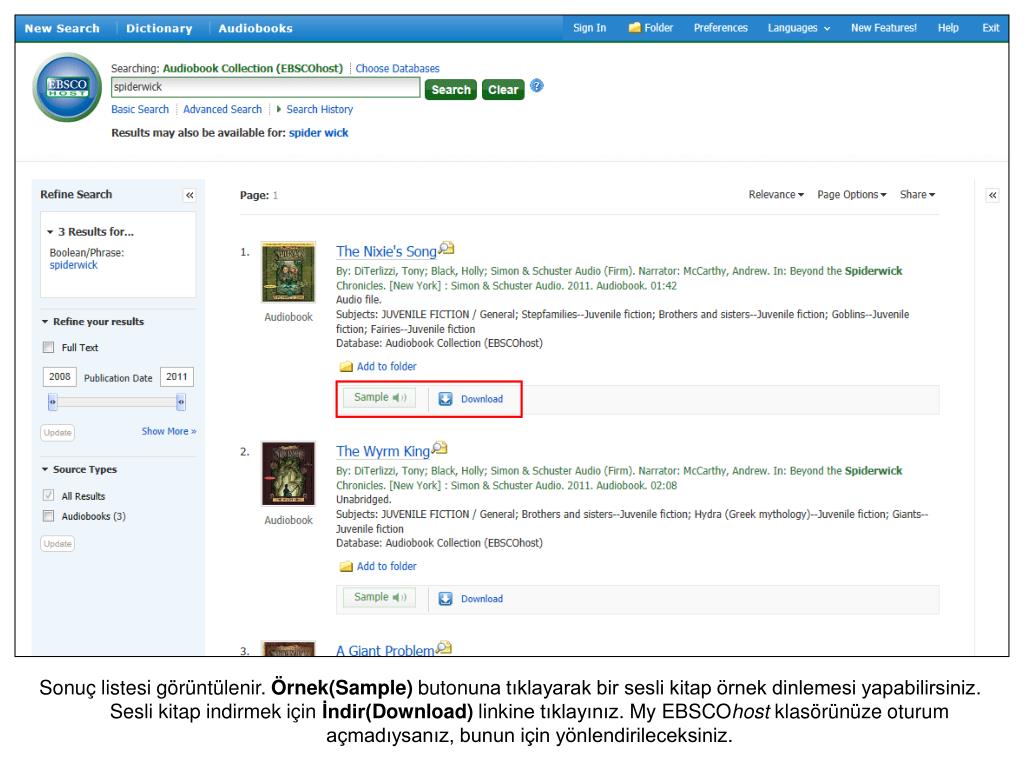Preview icon next to The Wyrm King
The width and height of the screenshot is (1024, 768).
(440, 448)
